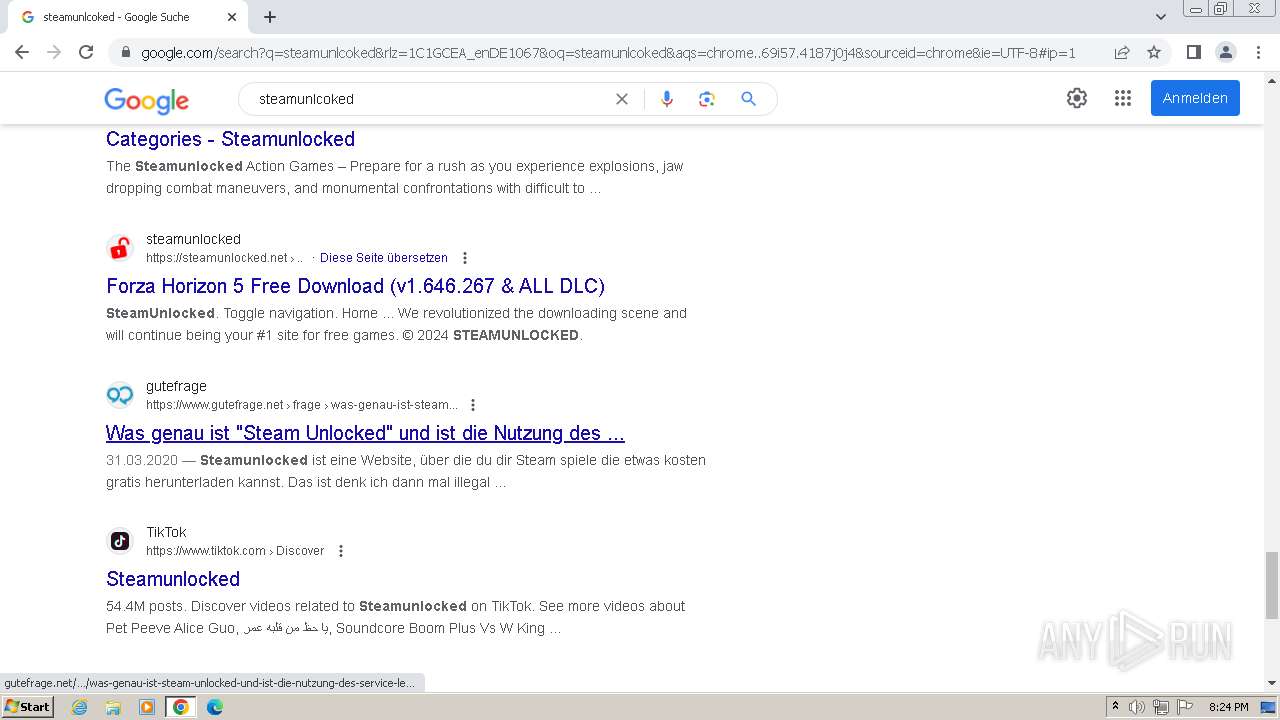Screen dimensions: 1280x720
Task: View site information lock icon
Action: (125, 52)
